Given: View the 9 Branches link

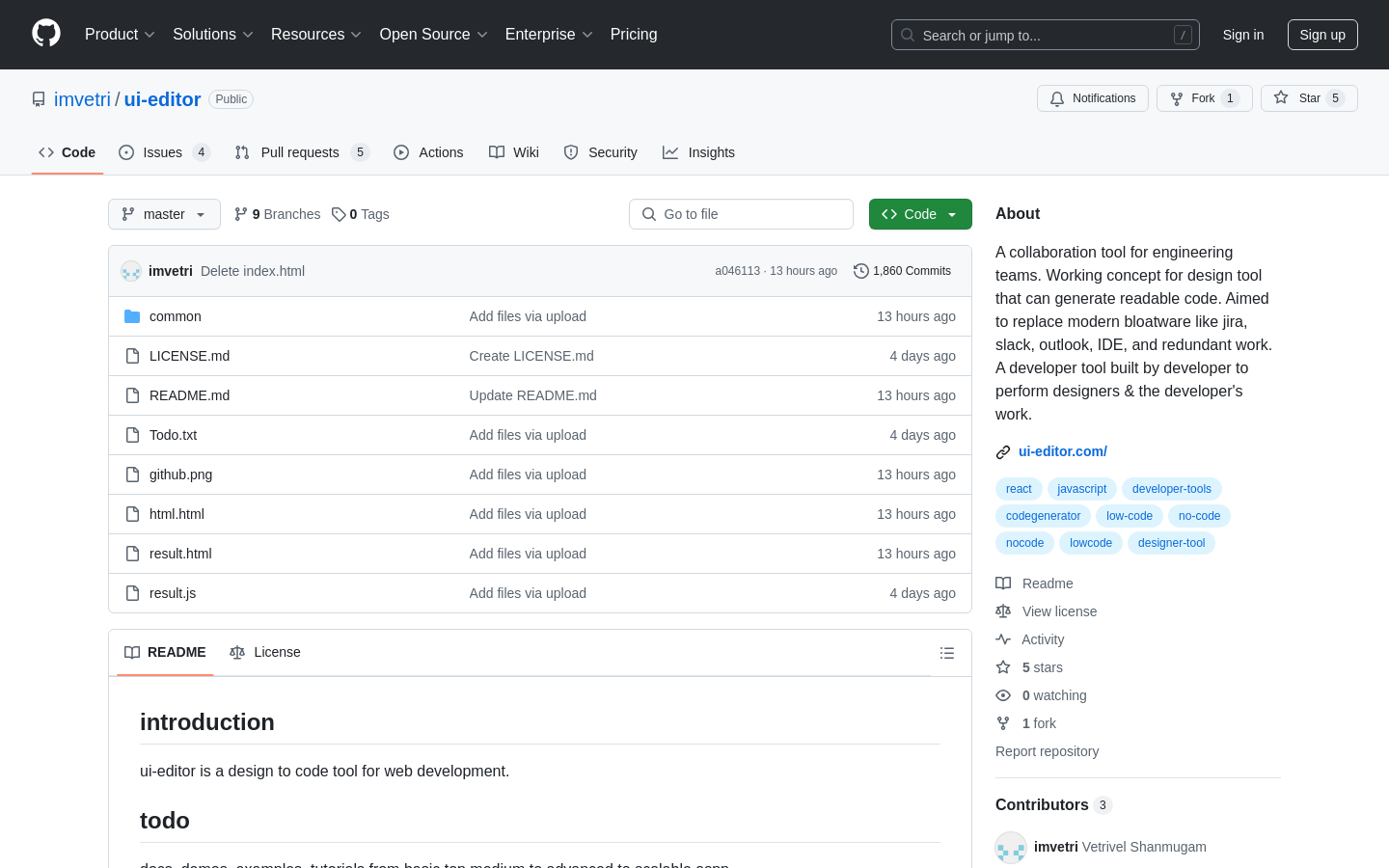Looking at the screenshot, I should (x=277, y=214).
